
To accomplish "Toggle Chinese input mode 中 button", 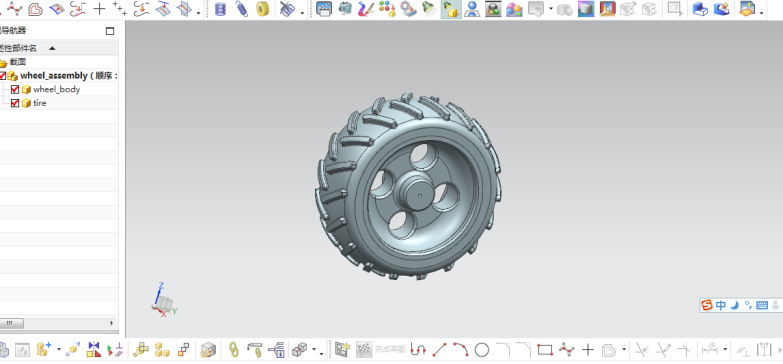I will tap(721, 305).
